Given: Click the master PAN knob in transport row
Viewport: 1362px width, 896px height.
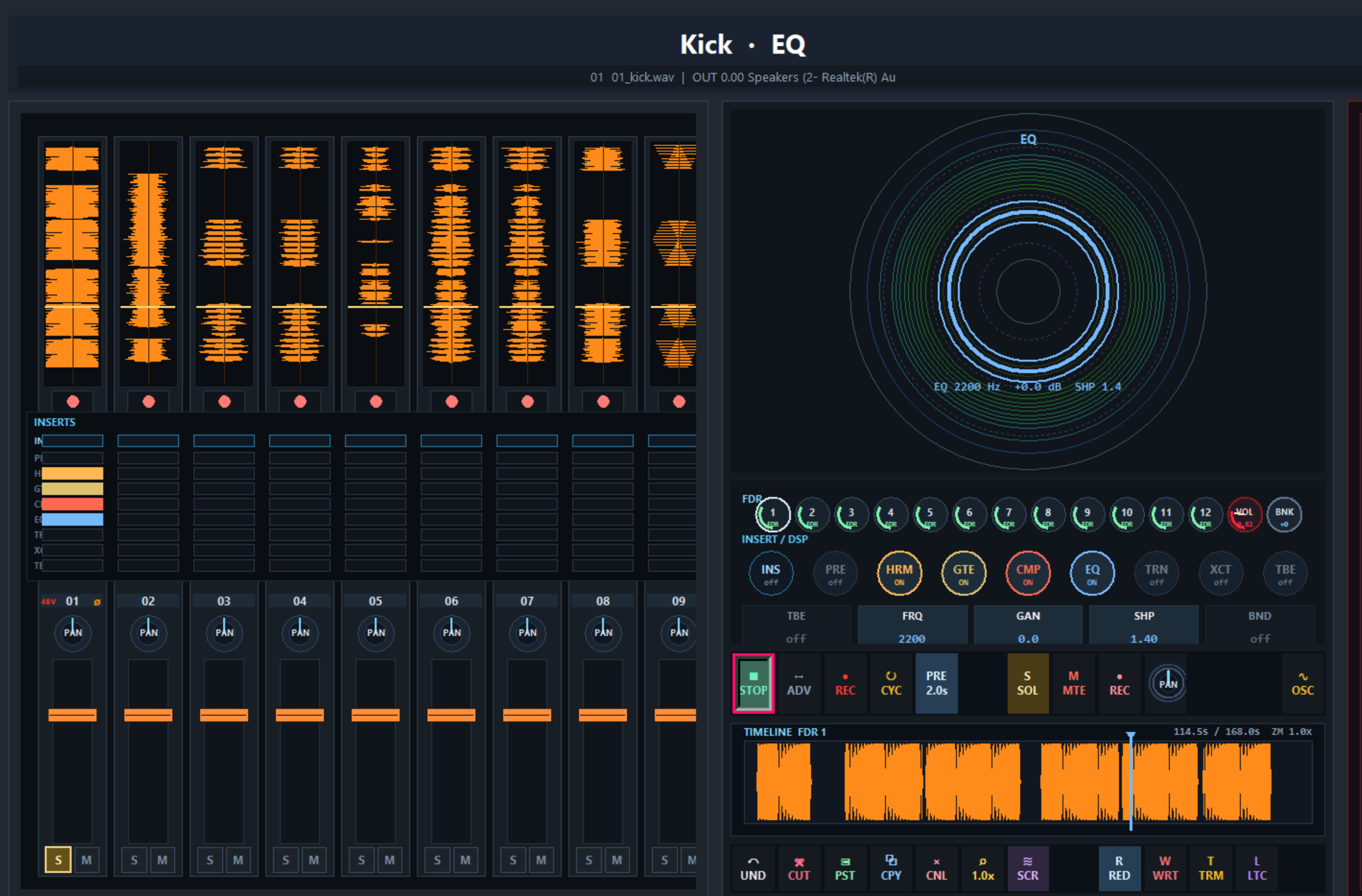Looking at the screenshot, I should 1168,683.
